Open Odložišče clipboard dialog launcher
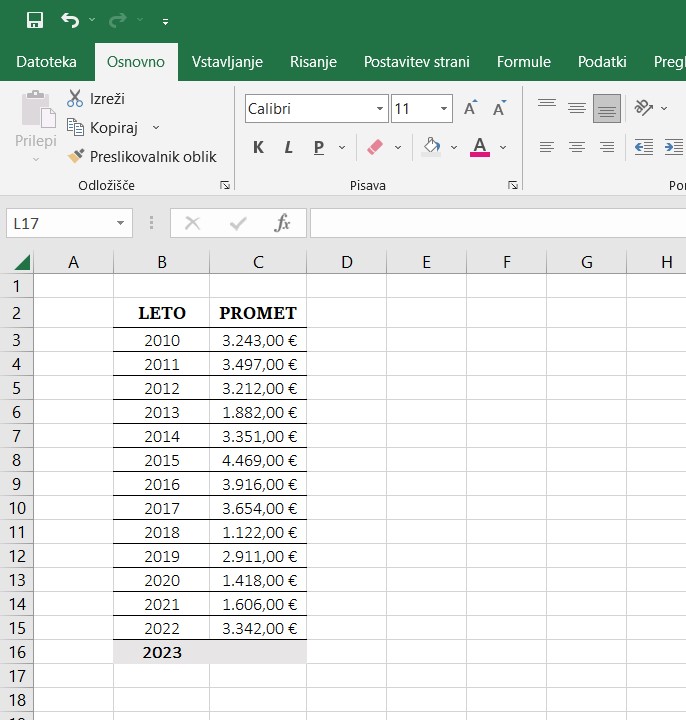 point(225,185)
